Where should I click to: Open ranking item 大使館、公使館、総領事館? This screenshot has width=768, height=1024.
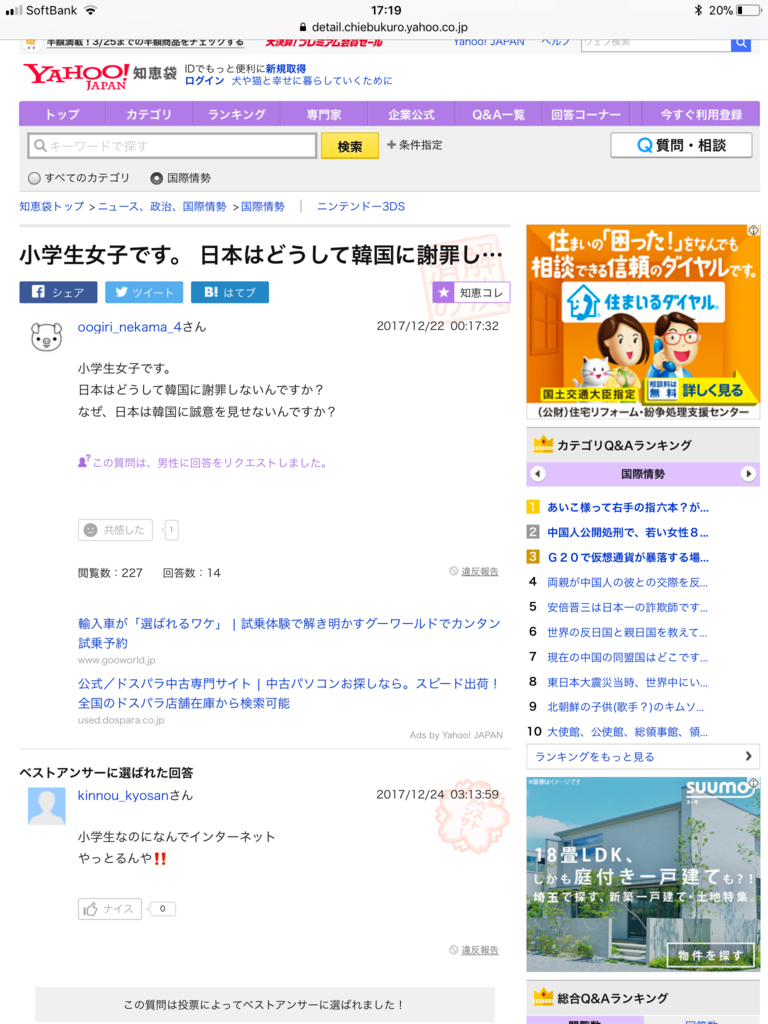coord(628,732)
